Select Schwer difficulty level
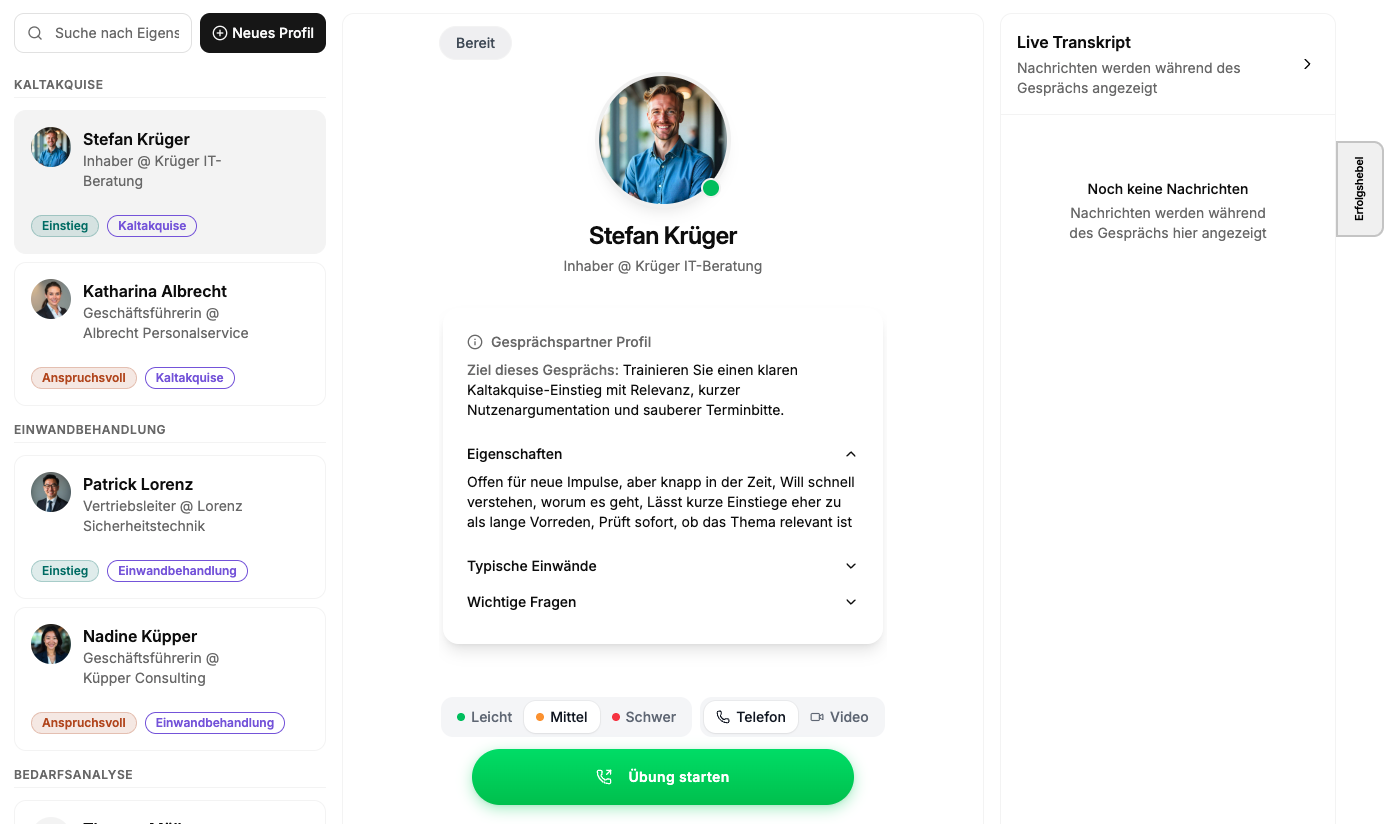The height and width of the screenshot is (824, 1397). pyautogui.click(x=644, y=717)
